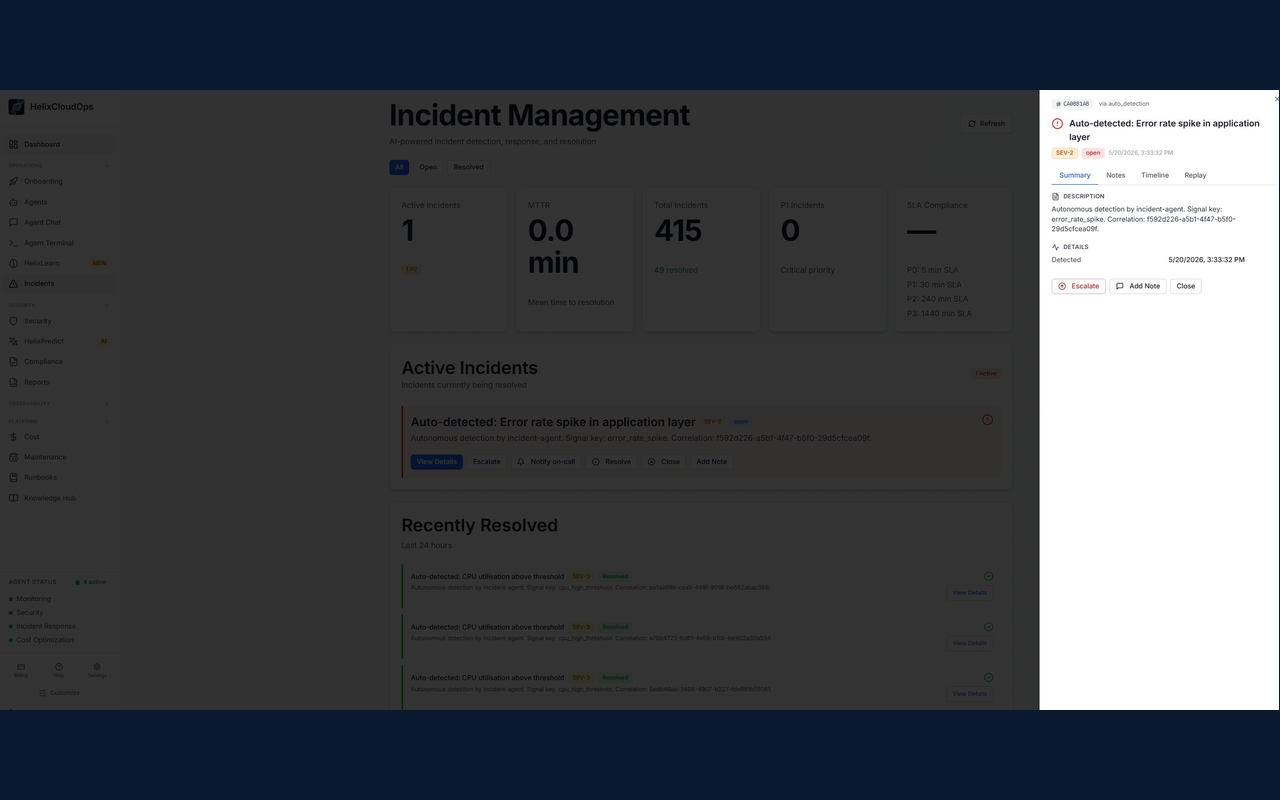The image size is (1280, 800).
Task: Click the HelixCloudOps logo
Action: (16, 107)
